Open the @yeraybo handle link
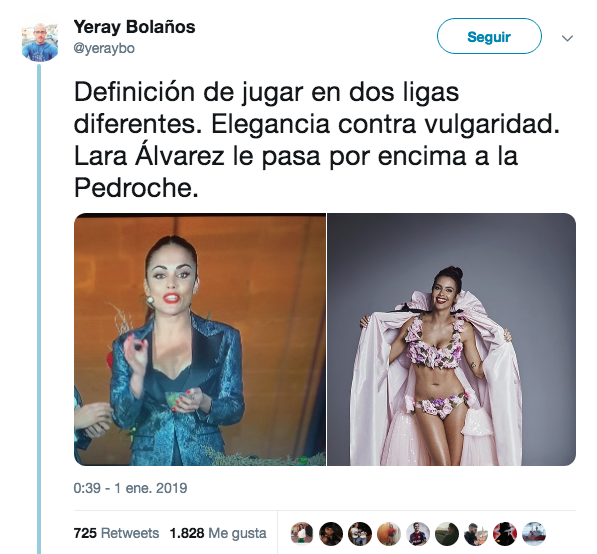The image size is (597, 554). (x=104, y=49)
